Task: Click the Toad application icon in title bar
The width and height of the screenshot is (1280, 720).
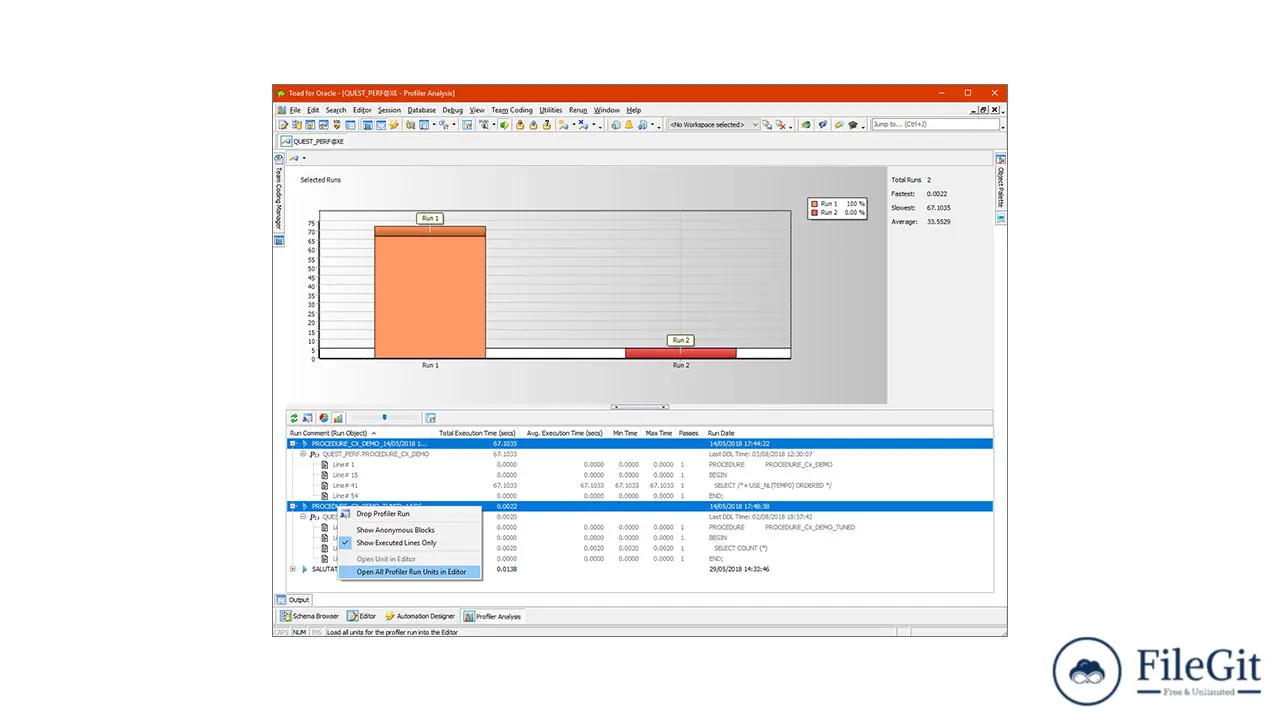Action: click(x=281, y=93)
